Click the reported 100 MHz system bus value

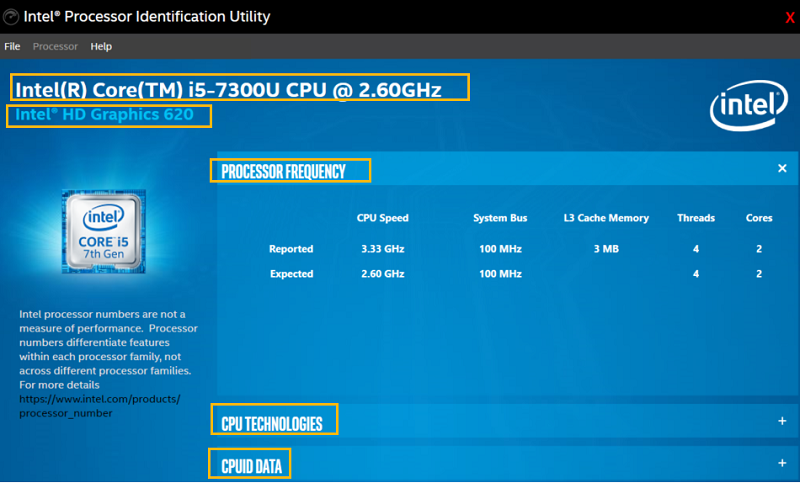point(501,249)
